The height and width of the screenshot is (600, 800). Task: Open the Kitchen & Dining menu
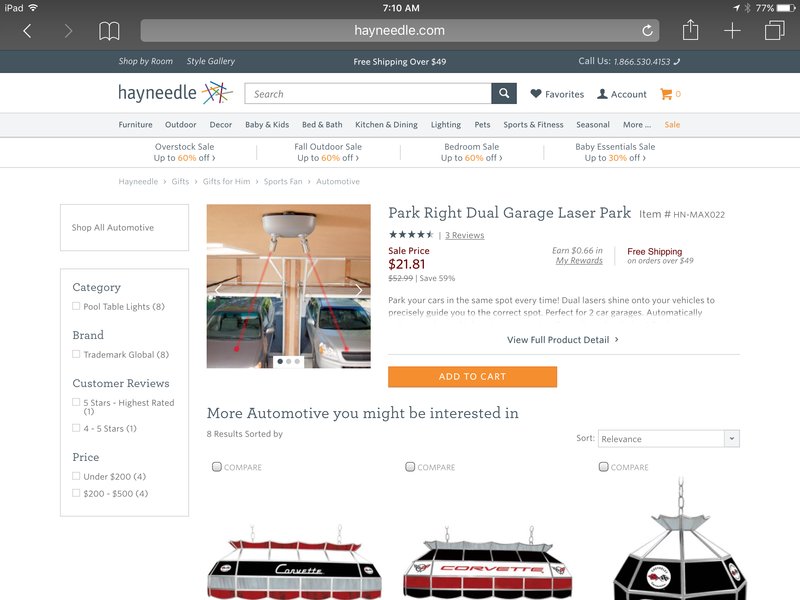pyautogui.click(x=386, y=124)
